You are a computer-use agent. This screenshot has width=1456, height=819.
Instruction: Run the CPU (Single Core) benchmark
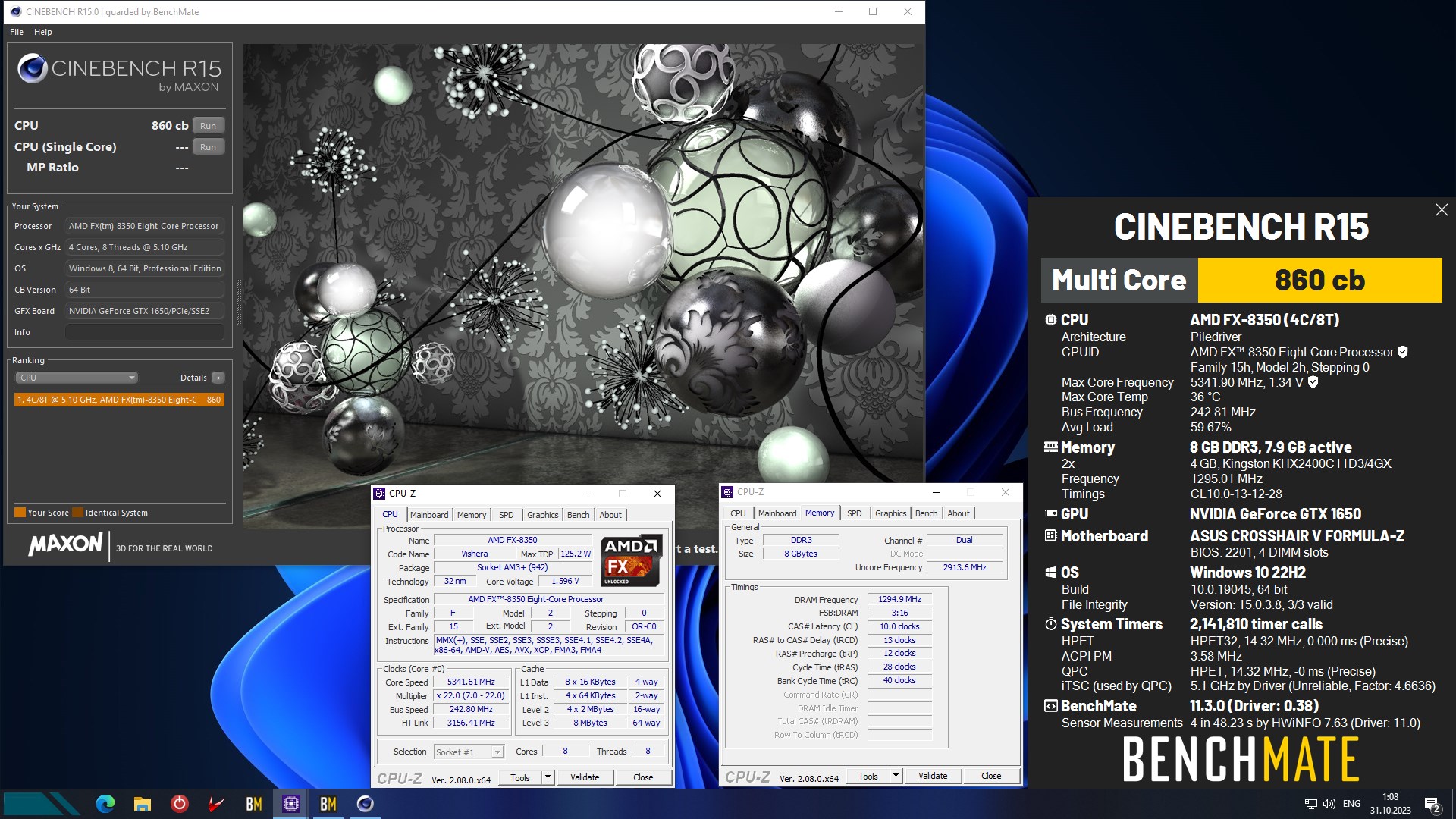pyautogui.click(x=209, y=147)
